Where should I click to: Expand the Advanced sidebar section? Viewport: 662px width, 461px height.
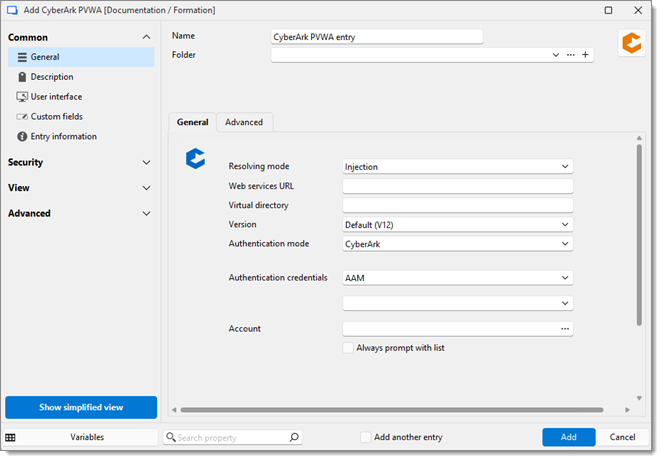click(x=146, y=214)
